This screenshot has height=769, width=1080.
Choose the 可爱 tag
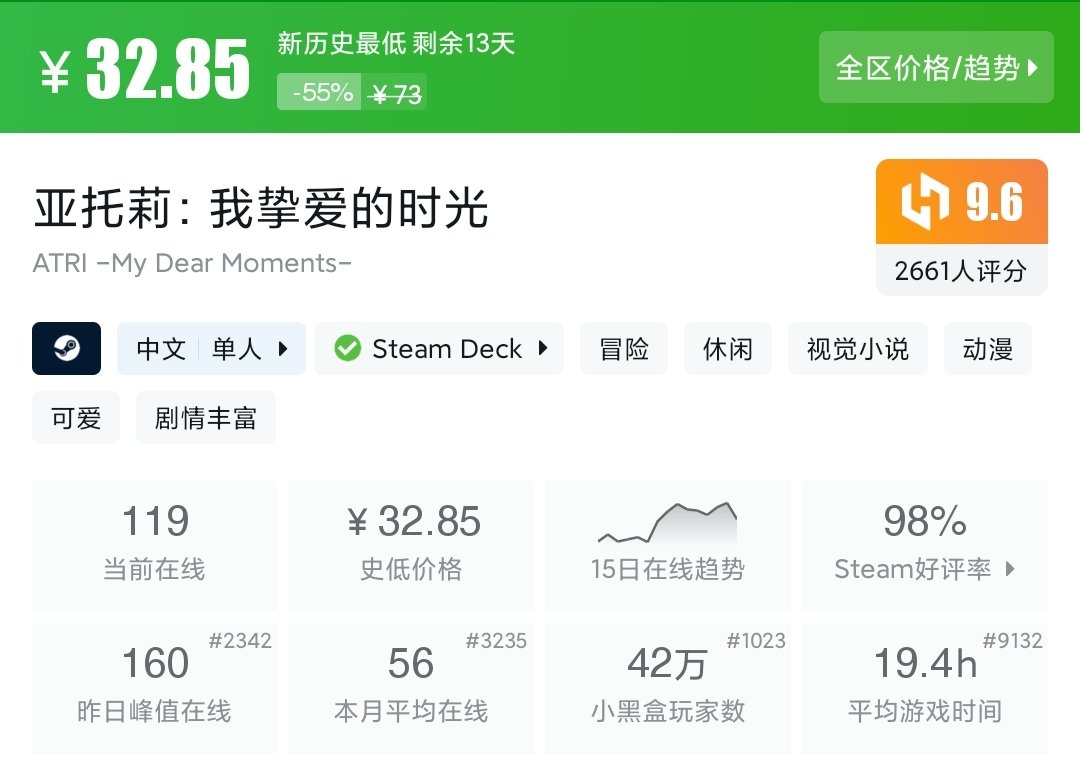(76, 417)
